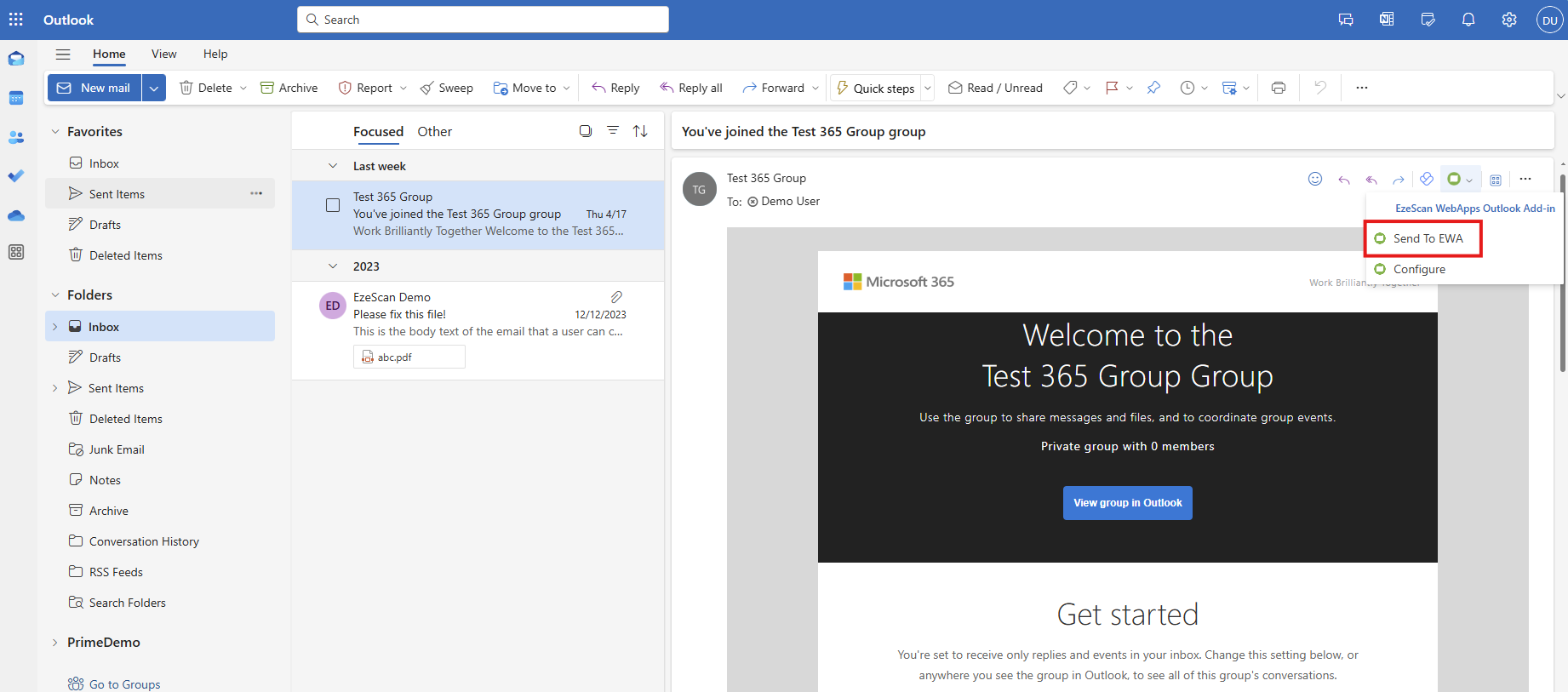Open the Go to Groups link
This screenshot has height=692, width=1568.
pyautogui.click(x=124, y=684)
